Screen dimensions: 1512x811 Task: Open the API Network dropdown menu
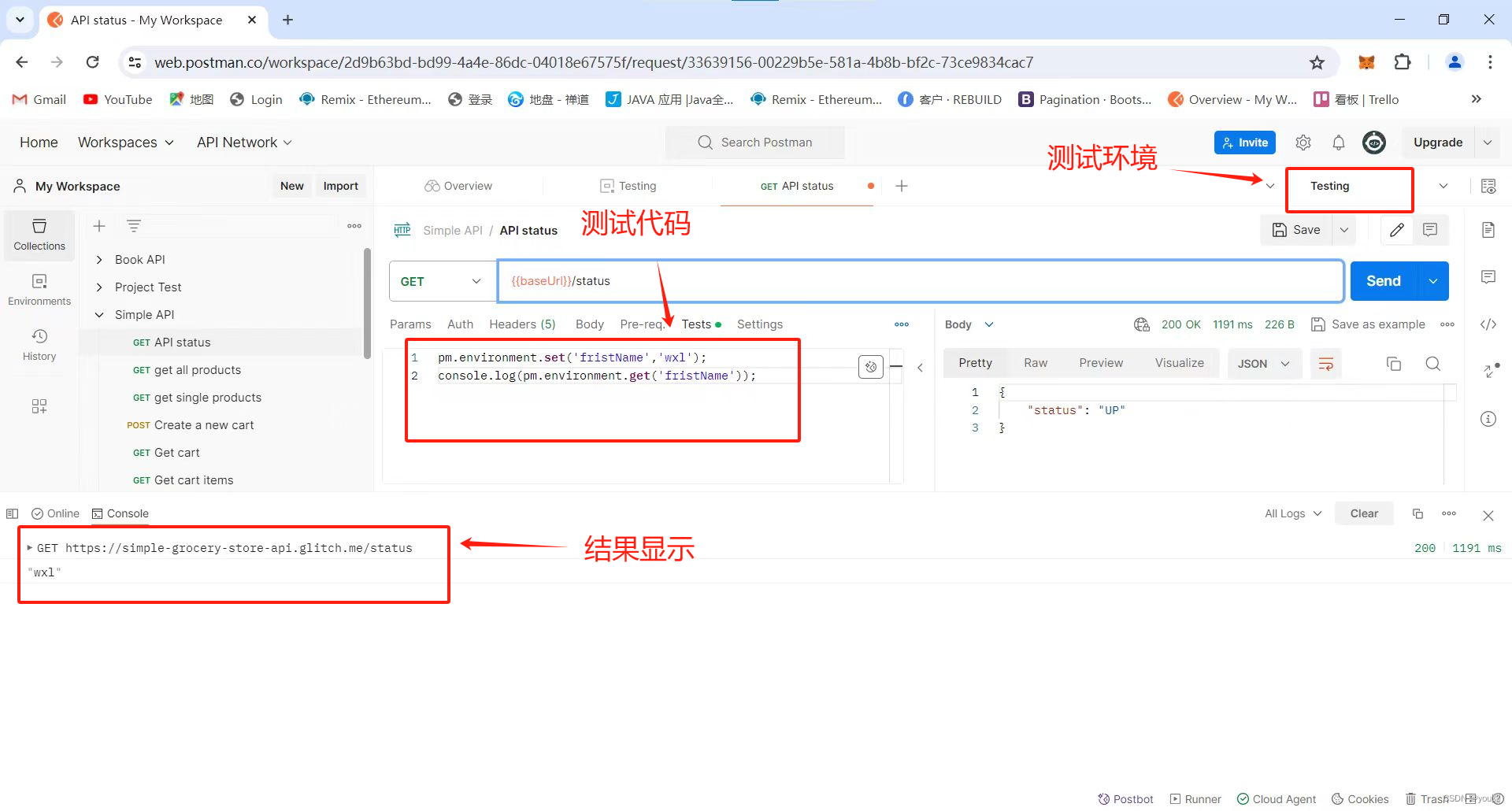tap(245, 143)
